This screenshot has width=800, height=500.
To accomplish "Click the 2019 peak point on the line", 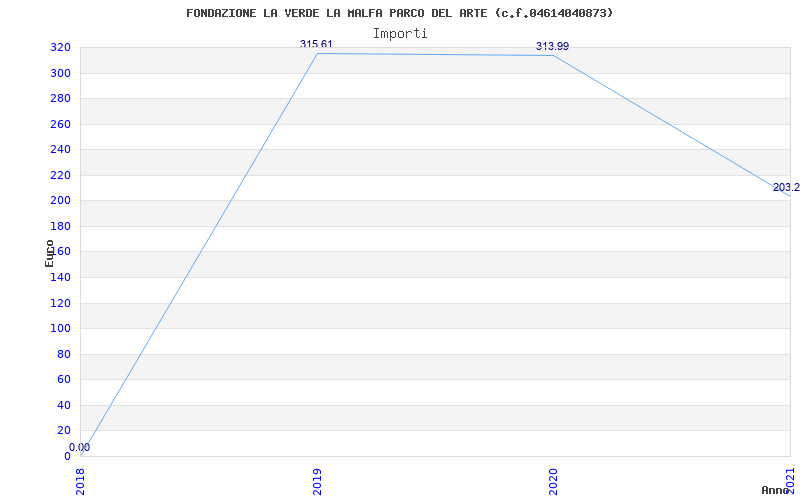I will pyautogui.click(x=317, y=53).
